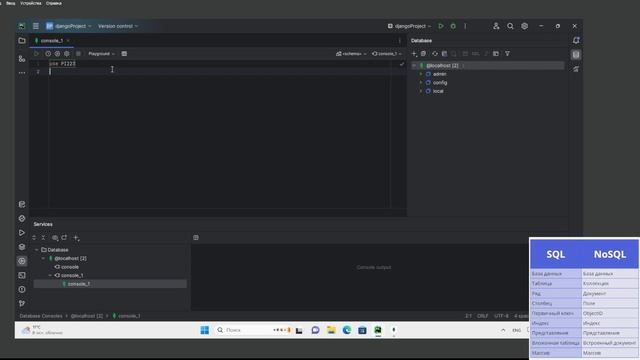Select the local database

coord(438,91)
